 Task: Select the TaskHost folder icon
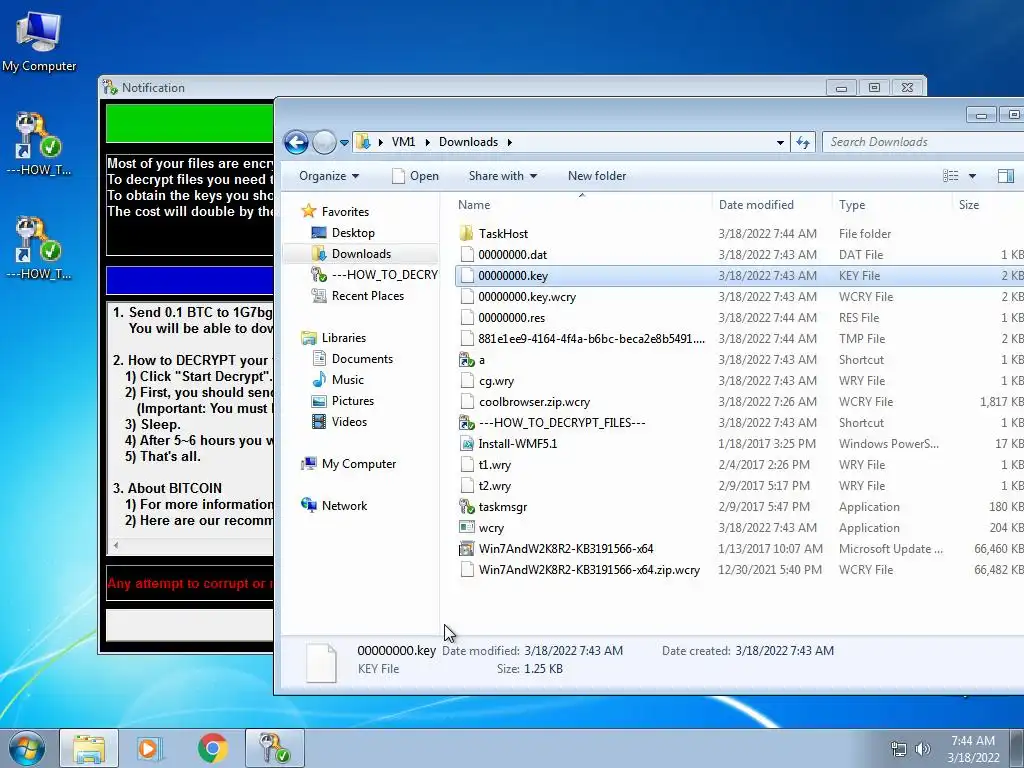[x=466, y=233]
